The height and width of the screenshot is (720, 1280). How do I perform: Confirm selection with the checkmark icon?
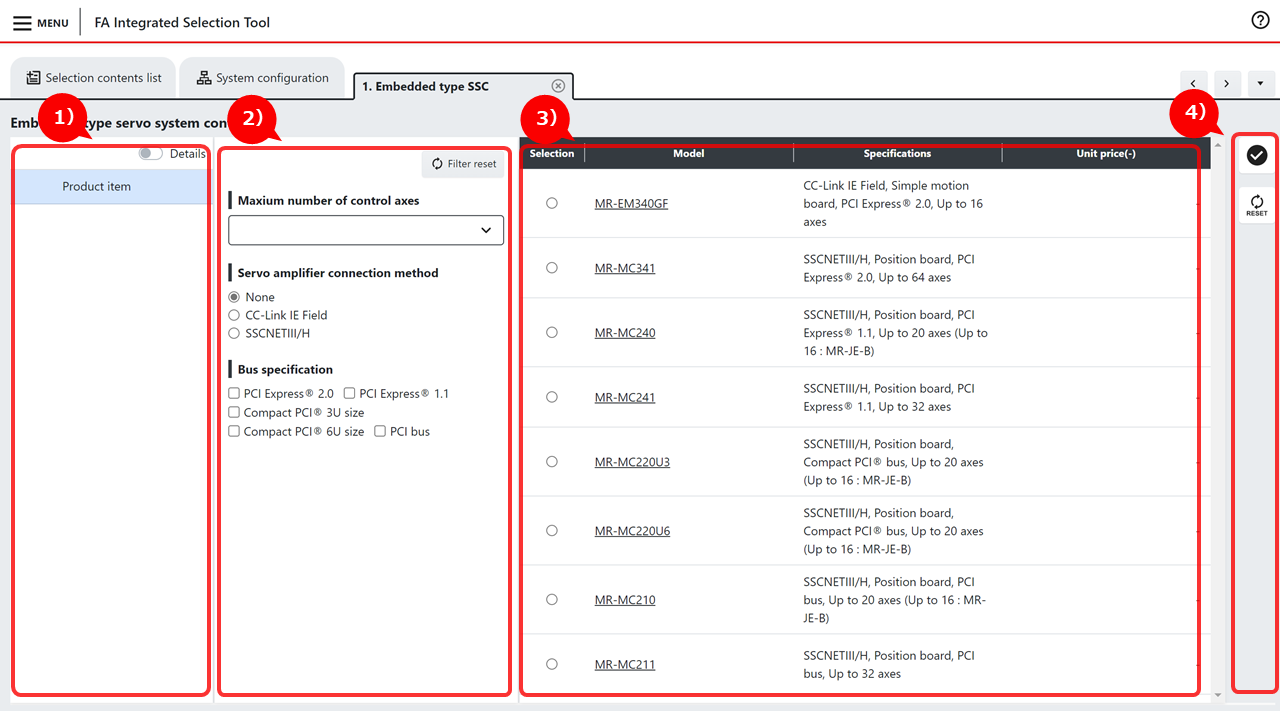[1257, 155]
